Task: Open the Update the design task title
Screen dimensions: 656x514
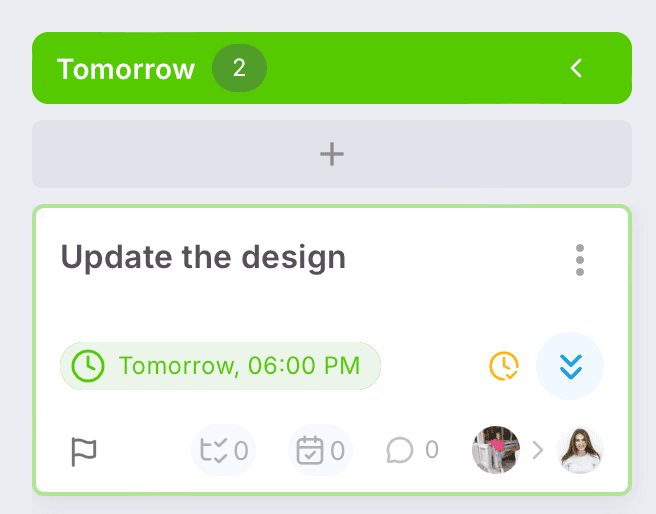Action: pos(203,257)
